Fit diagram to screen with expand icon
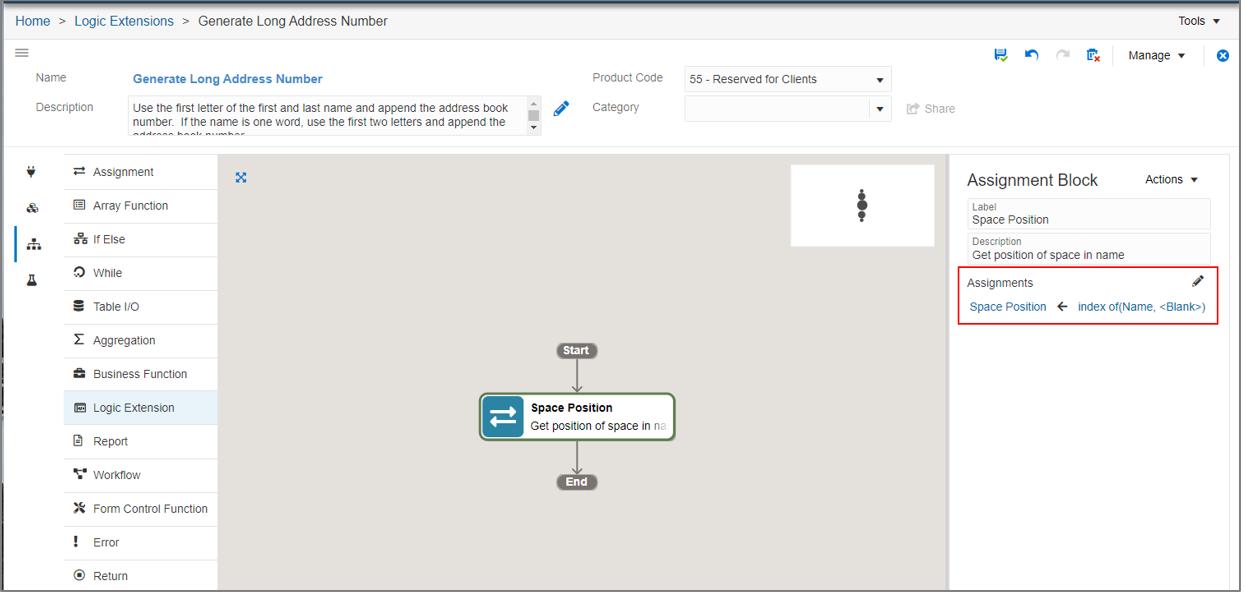1246x595 pixels. click(241, 177)
